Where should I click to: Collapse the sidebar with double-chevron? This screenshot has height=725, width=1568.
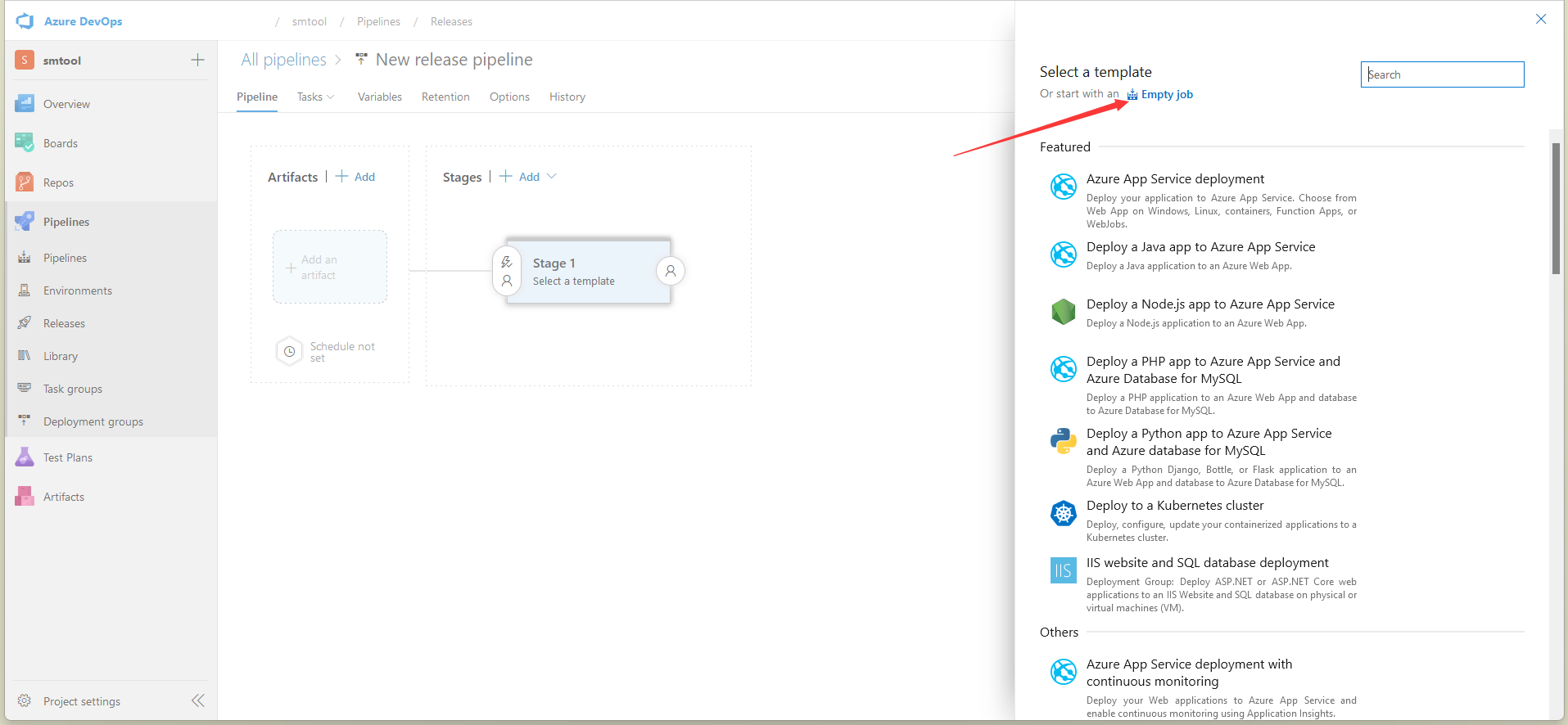coord(198,700)
